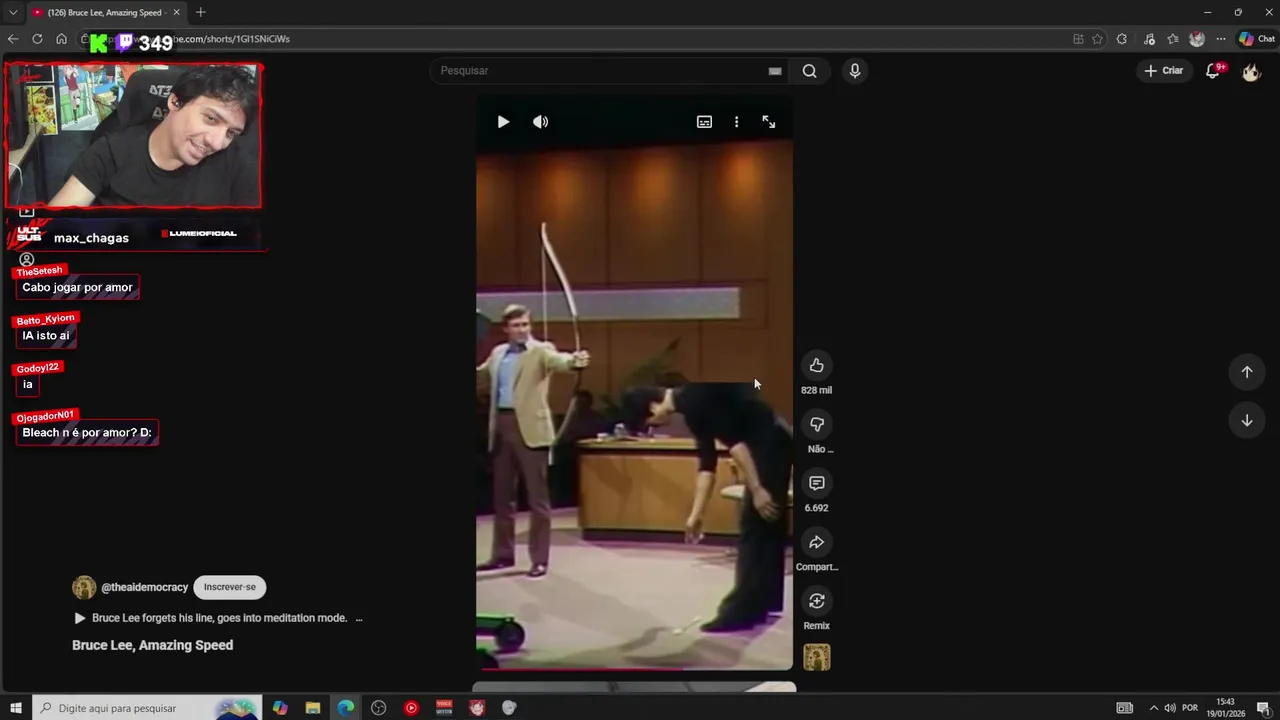The width and height of the screenshot is (1280, 720).
Task: Play the paused Short video
Action: pyautogui.click(x=503, y=122)
